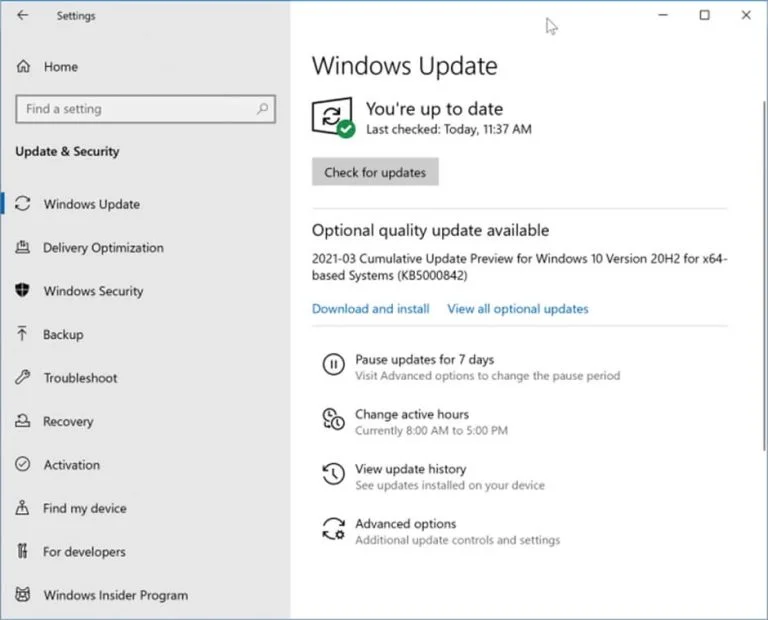Open the Activation page
768x620 pixels.
coord(71,465)
